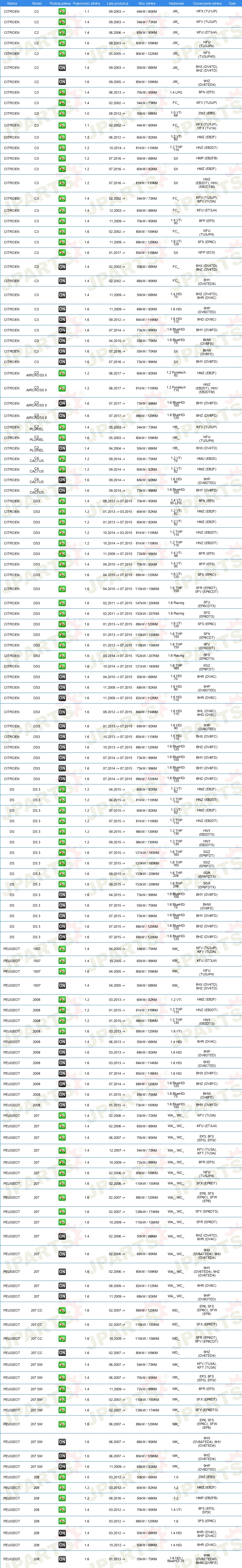Click petrol icon in Peugeot 1007 KFU row
Screen dimensions: 242x1568
[x=62, y=961]
